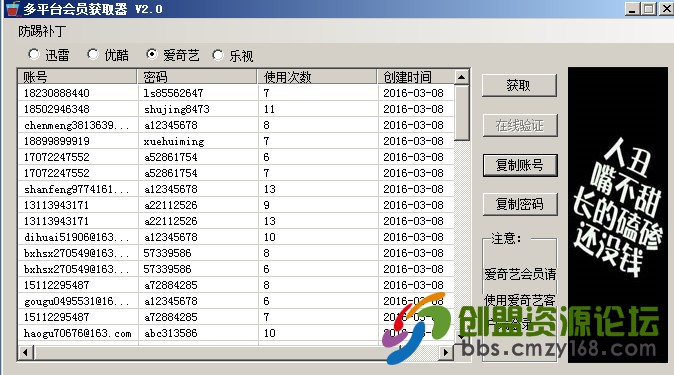Click the 获取 button
The height and width of the screenshot is (375, 674).
tap(519, 86)
